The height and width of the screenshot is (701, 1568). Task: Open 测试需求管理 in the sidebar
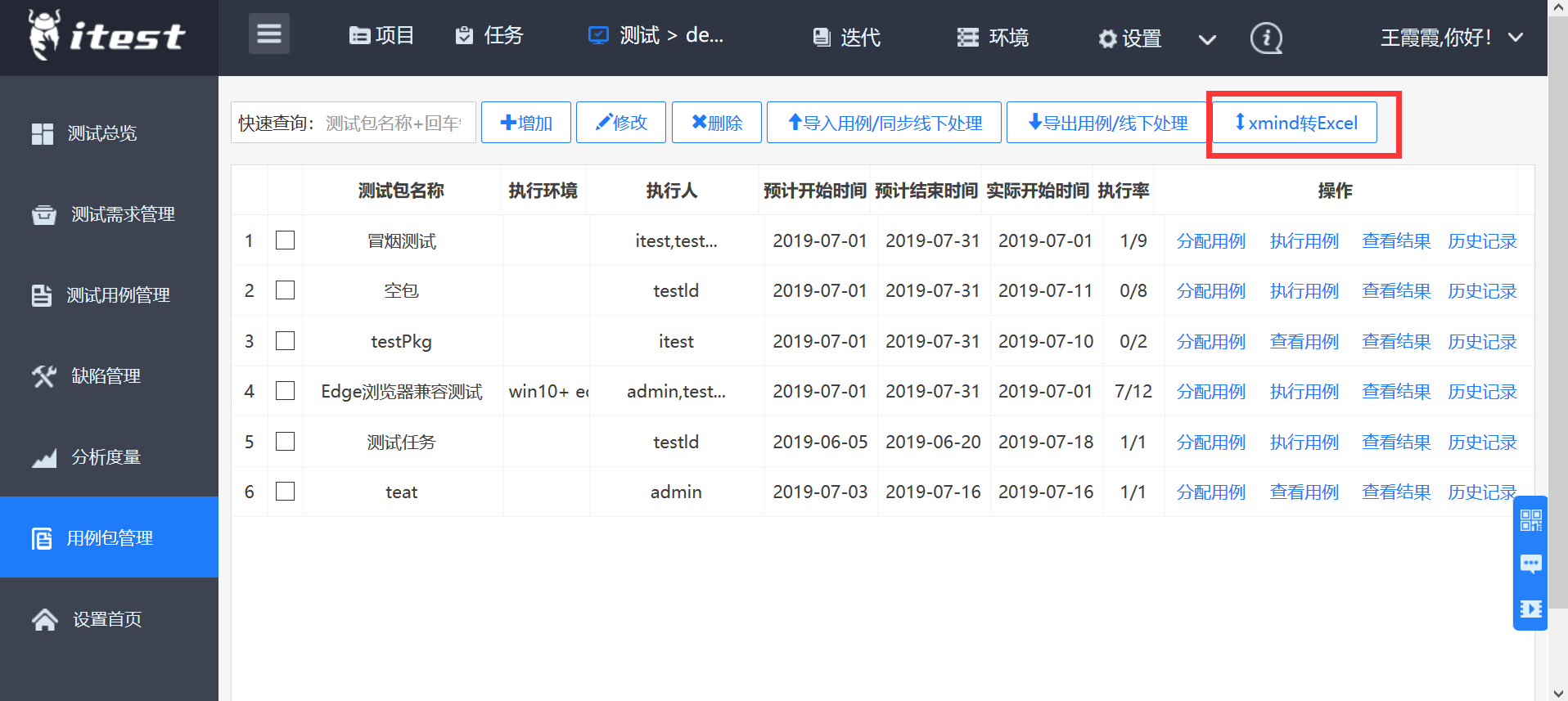coord(109,214)
